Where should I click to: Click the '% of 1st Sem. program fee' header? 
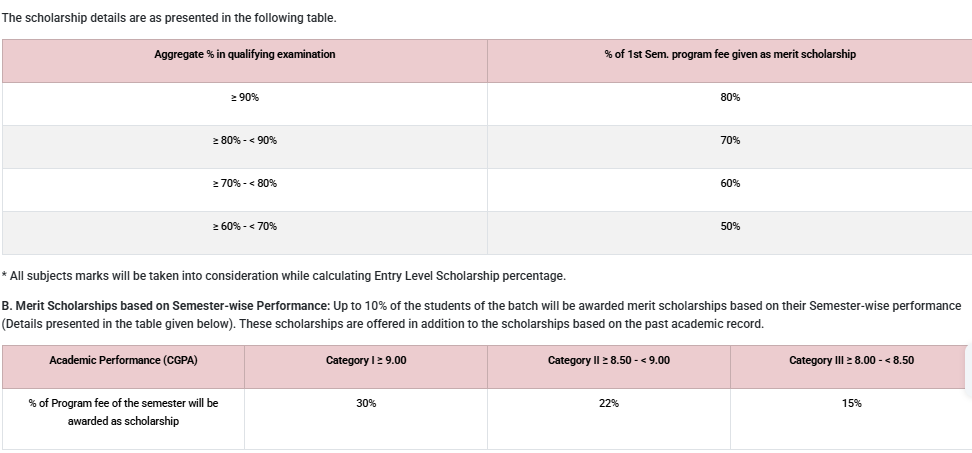pos(730,54)
